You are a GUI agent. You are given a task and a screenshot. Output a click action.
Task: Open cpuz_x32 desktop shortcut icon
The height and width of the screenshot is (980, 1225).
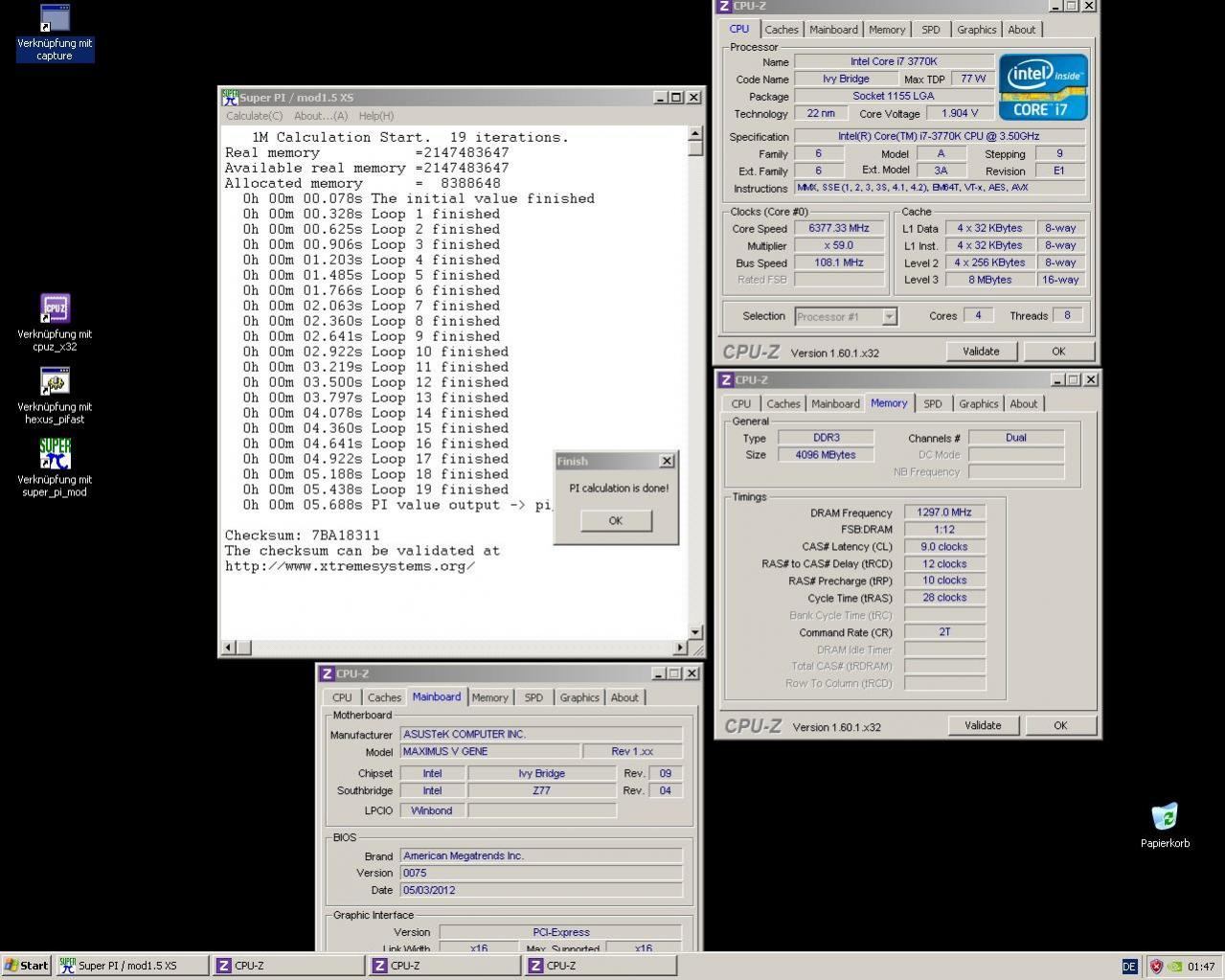(55, 323)
